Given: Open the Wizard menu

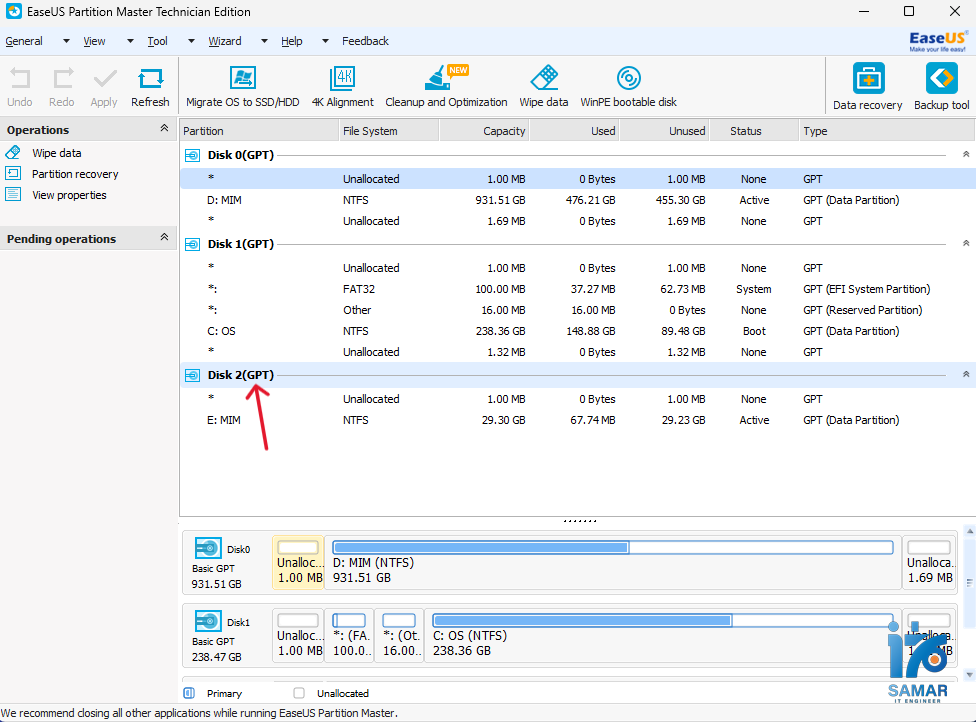Looking at the screenshot, I should click(224, 41).
